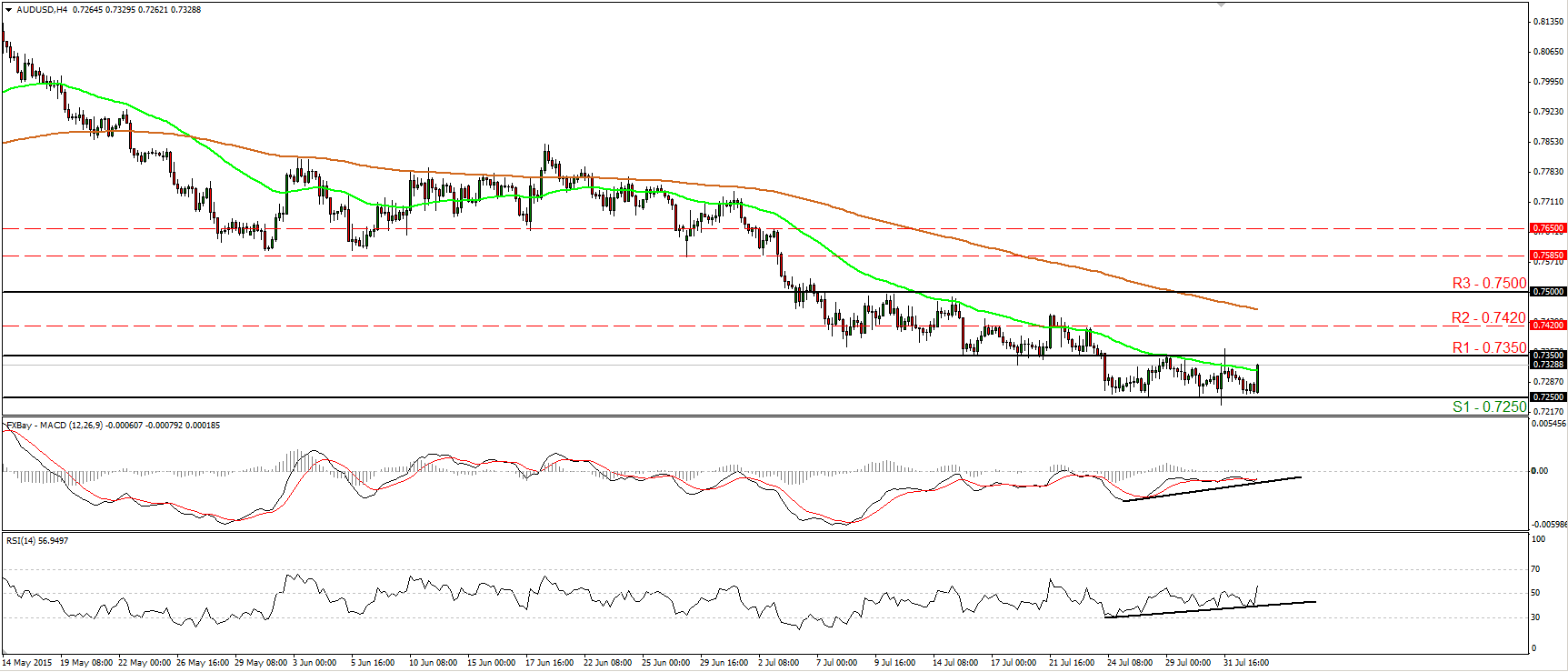Click the AUDUSD,H4 symbol title

click(x=41, y=10)
